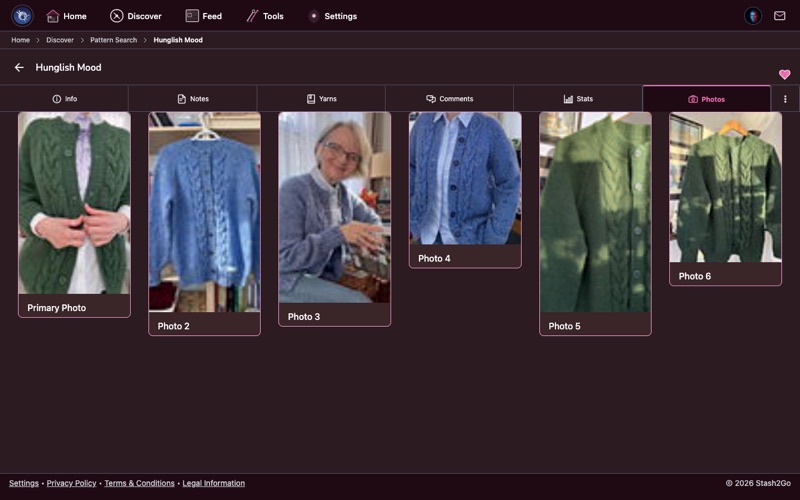Switch to the Yarns tab
800x500 pixels.
click(x=321, y=99)
